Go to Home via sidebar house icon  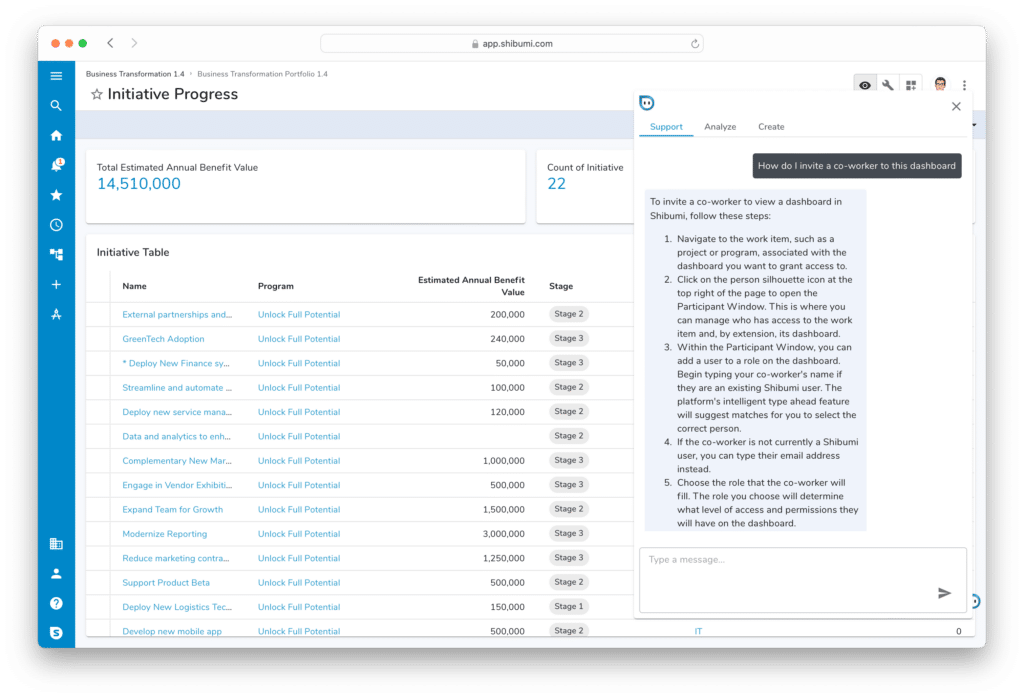[x=56, y=135]
